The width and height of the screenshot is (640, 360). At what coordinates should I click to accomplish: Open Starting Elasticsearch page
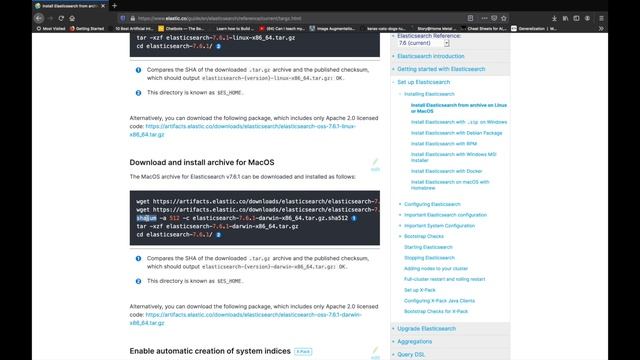428,247
